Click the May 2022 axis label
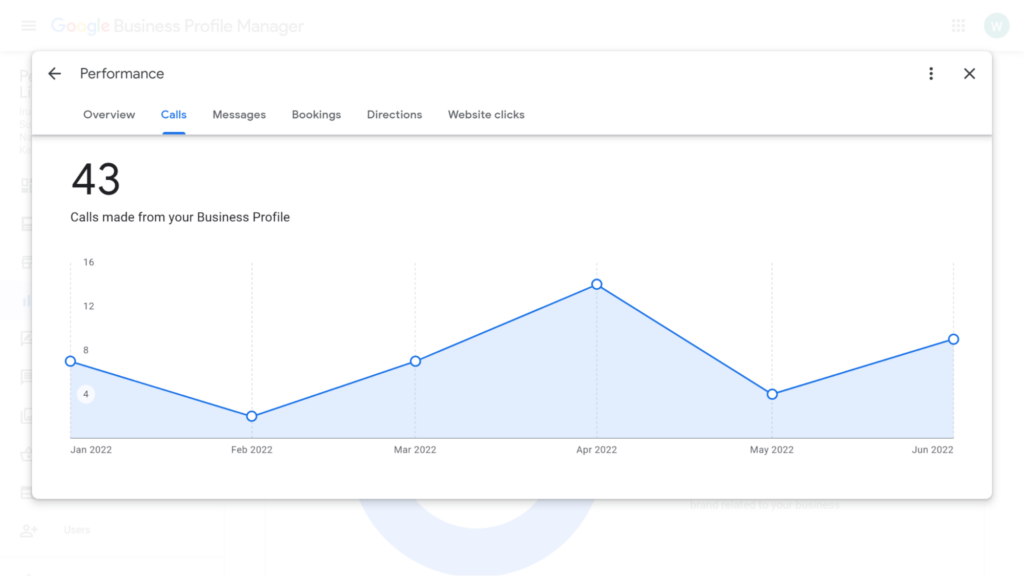The height and width of the screenshot is (576, 1024). pyautogui.click(x=771, y=449)
